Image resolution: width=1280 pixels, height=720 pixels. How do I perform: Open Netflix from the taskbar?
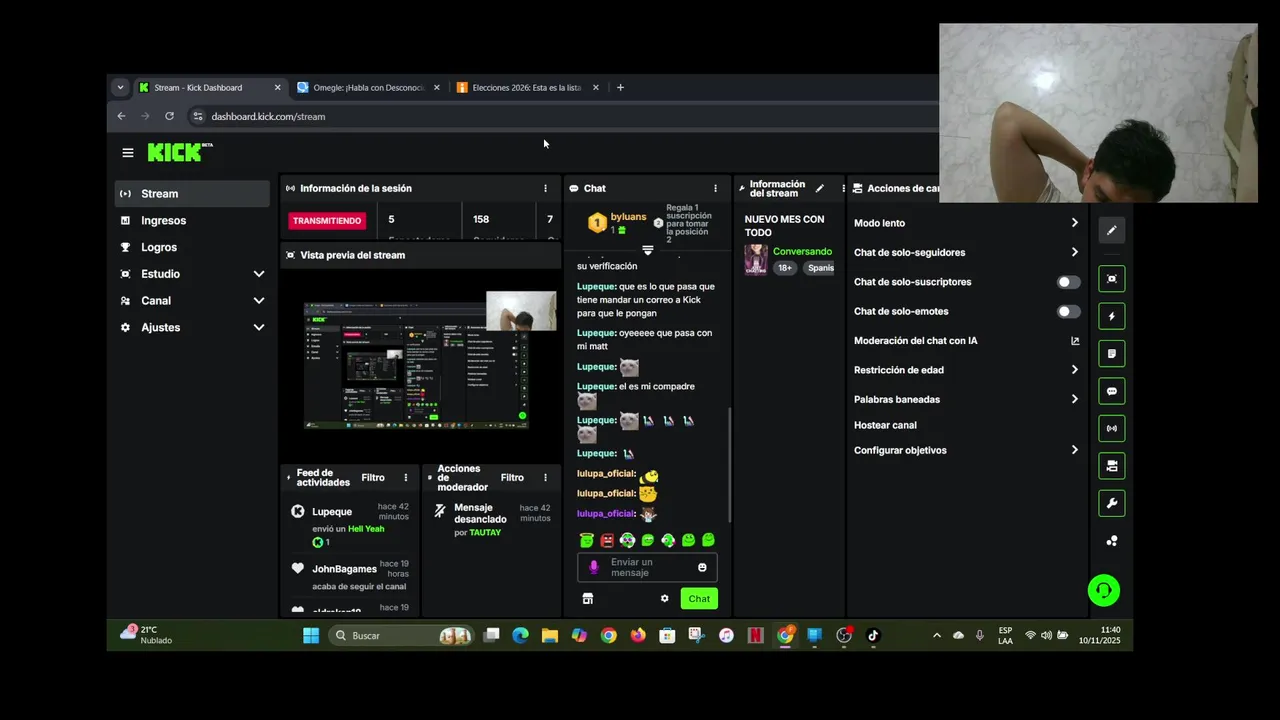coord(756,635)
